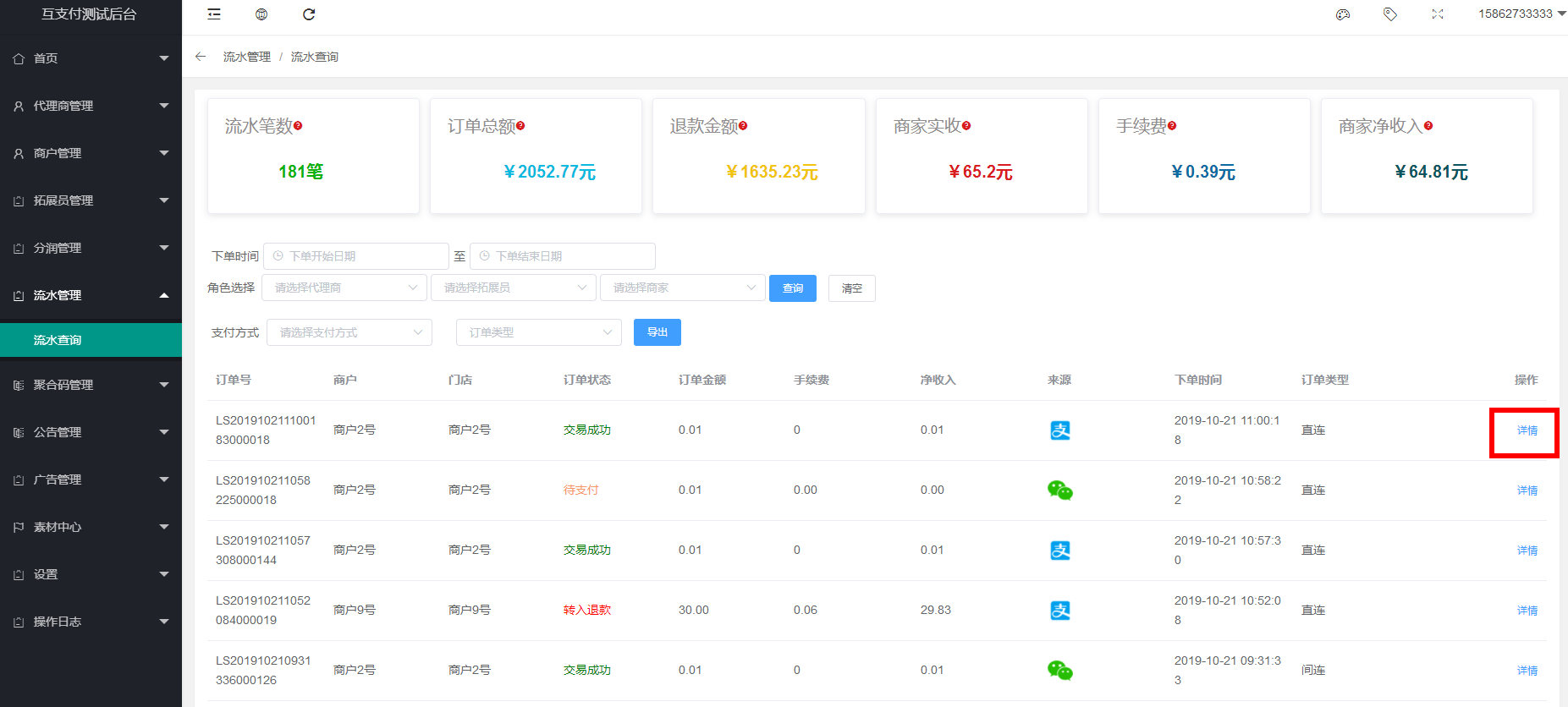
Task: Click Alipay icon for order LS201910211057
Action: pyautogui.click(x=1060, y=551)
